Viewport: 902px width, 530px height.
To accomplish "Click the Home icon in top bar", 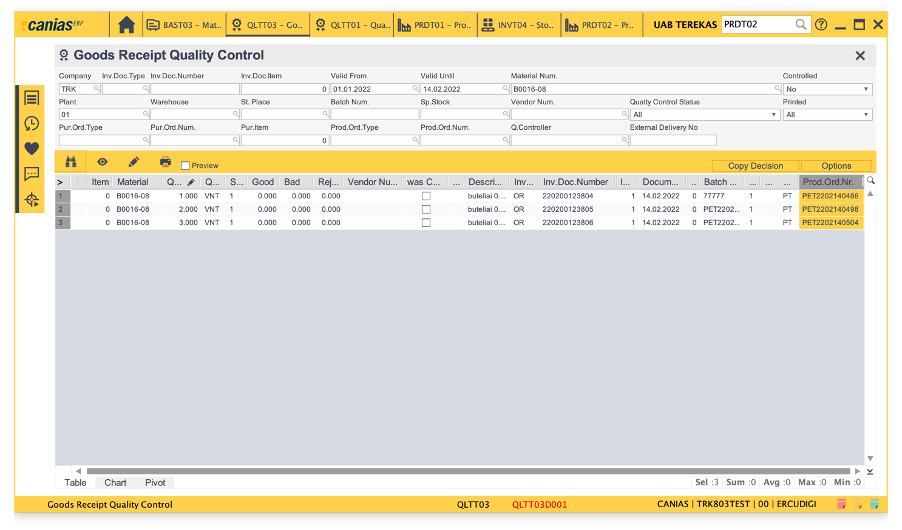I will (126, 24).
